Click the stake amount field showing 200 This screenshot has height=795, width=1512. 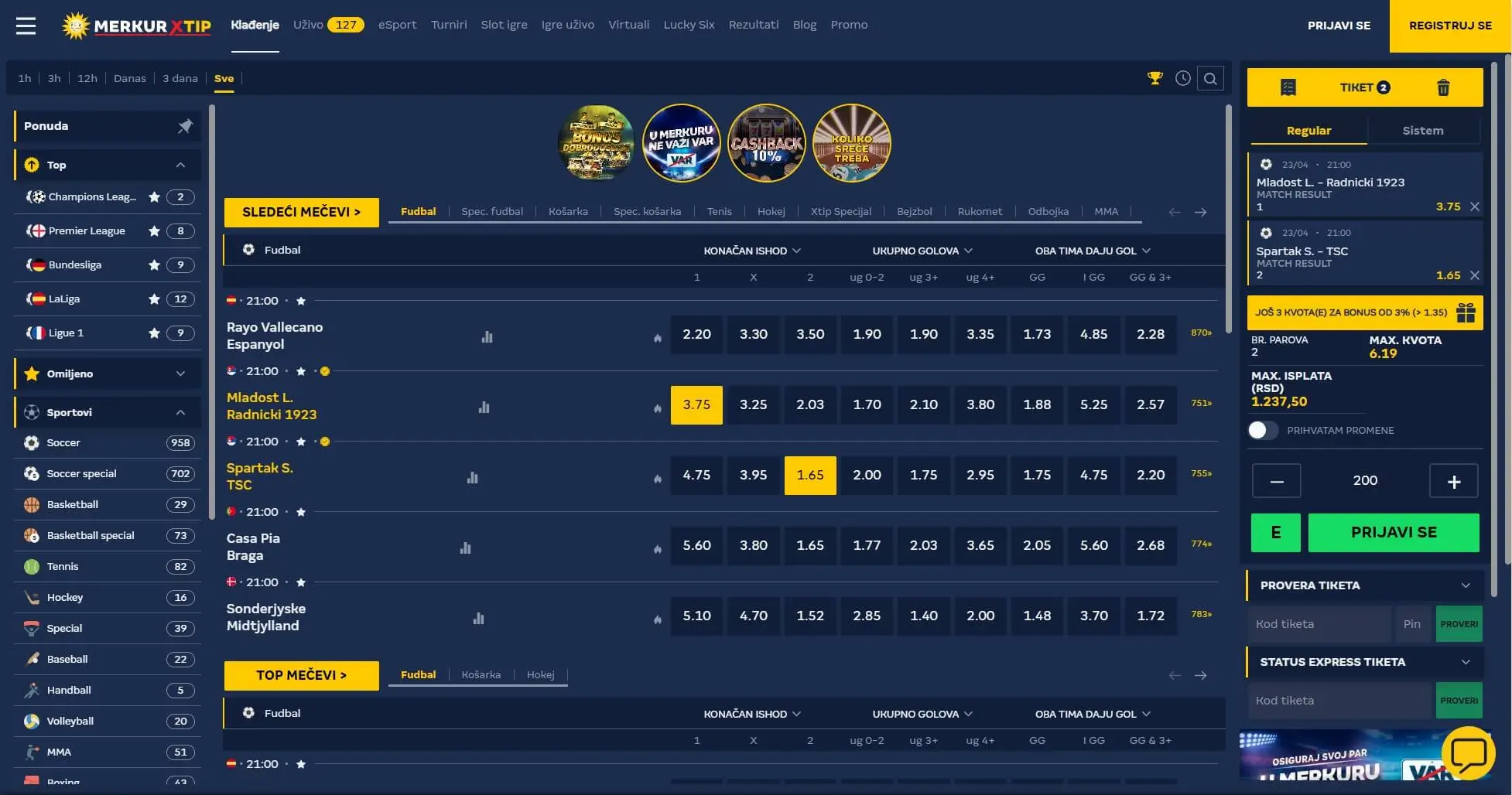1365,481
